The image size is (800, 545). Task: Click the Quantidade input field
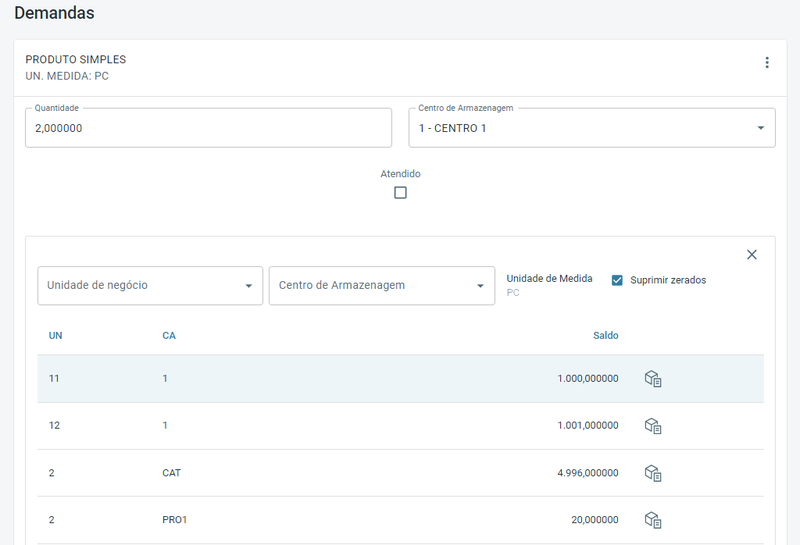(208, 128)
